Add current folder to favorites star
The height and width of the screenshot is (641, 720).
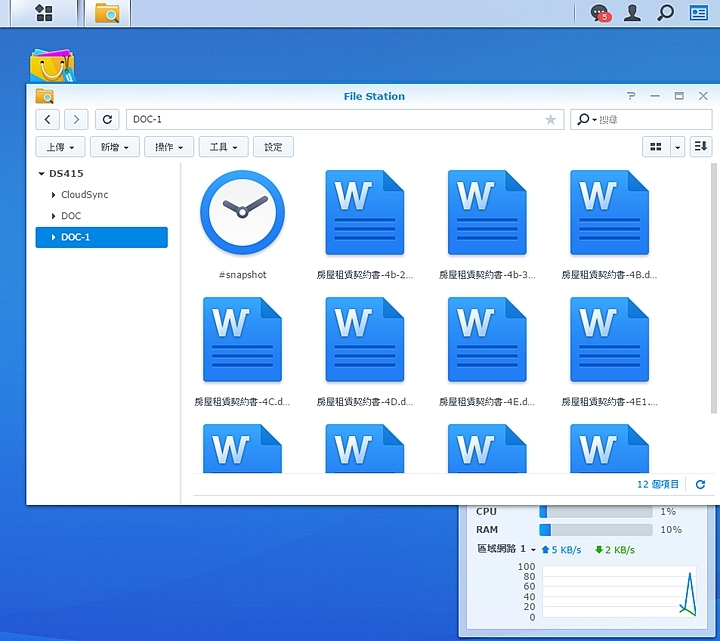point(550,120)
